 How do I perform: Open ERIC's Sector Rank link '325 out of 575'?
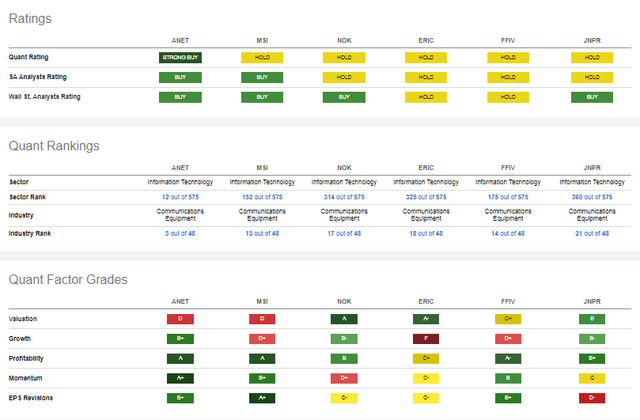coord(426,197)
